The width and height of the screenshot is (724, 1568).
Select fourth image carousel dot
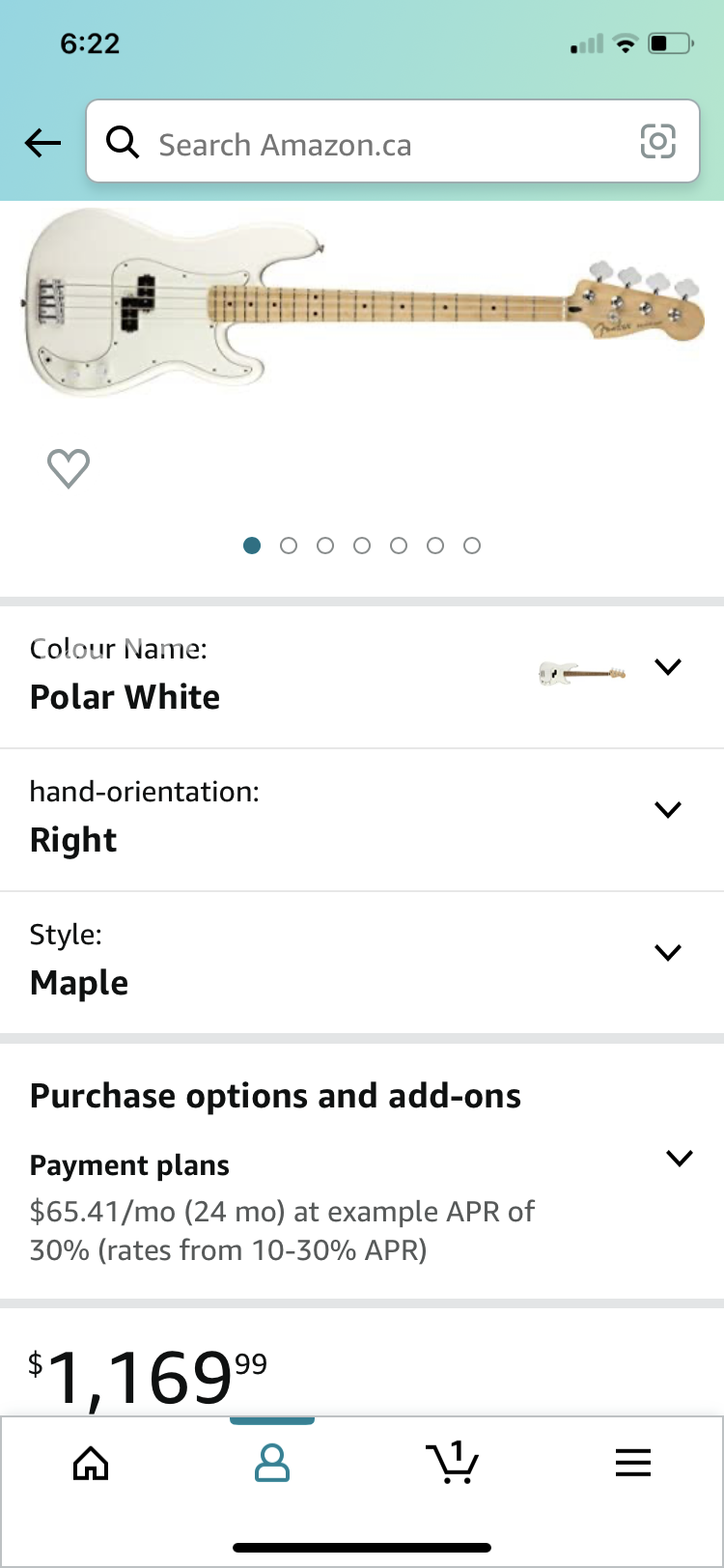362,546
